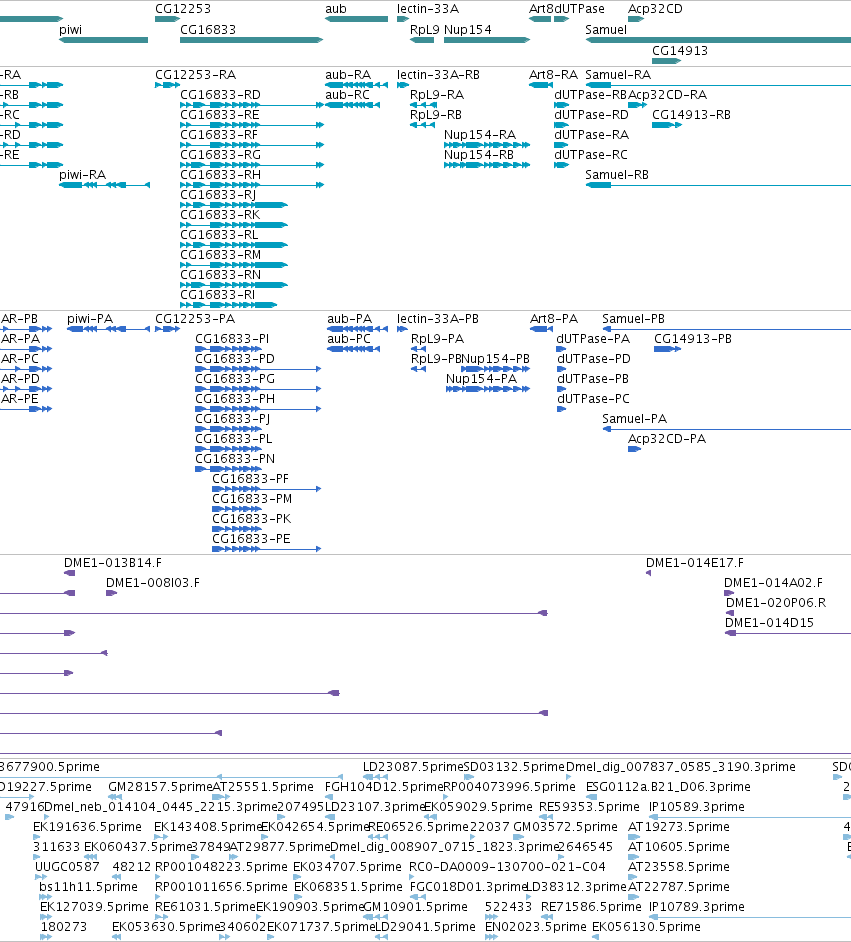Viewport: 851px width, 942px height.
Task: Select the lectin-33A-RB transcript label
Action: click(438, 74)
